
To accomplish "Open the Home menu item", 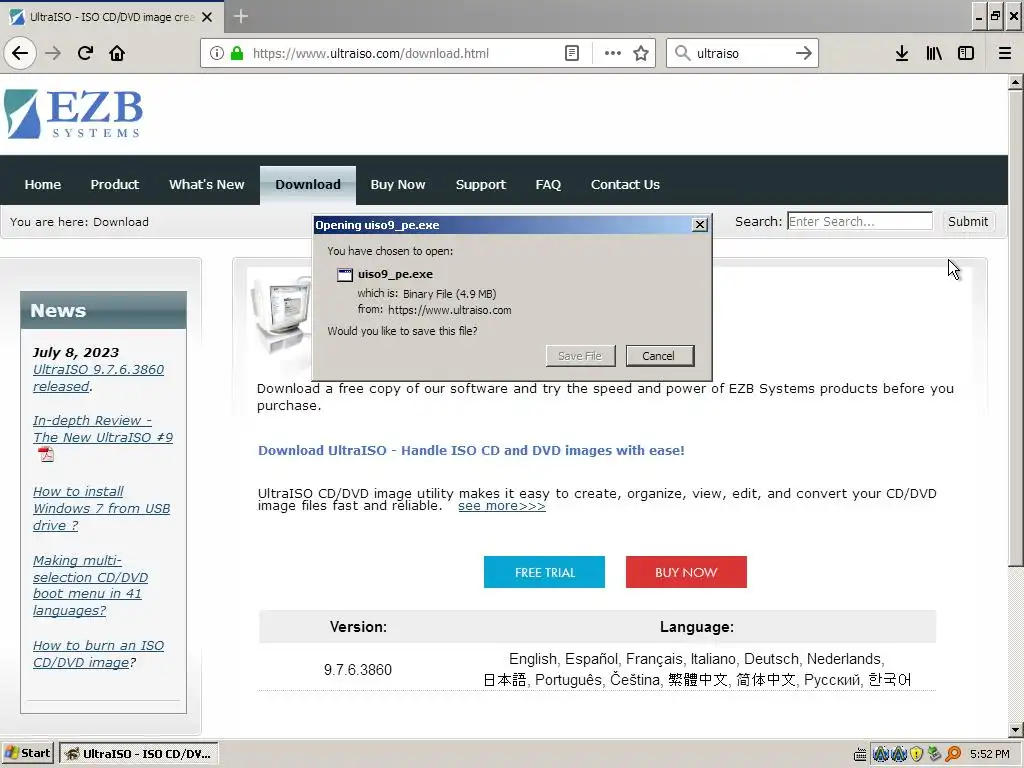I will click(42, 185).
